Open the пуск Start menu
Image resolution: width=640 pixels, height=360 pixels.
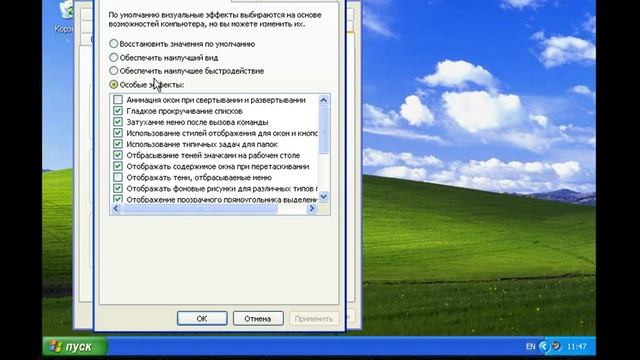tap(75, 347)
